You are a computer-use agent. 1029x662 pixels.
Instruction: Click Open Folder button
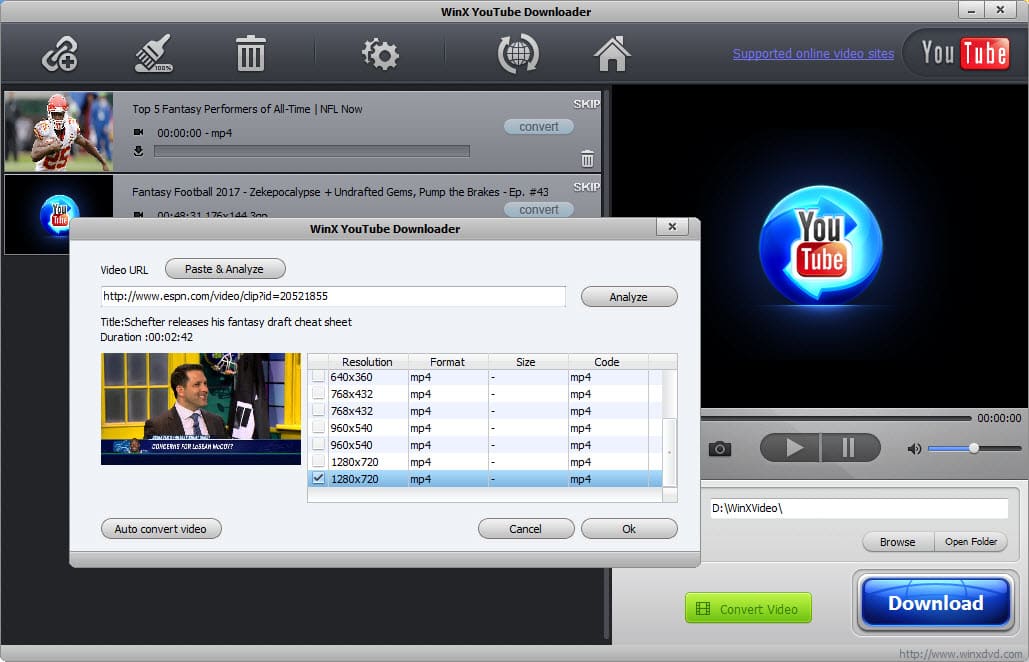(x=971, y=542)
